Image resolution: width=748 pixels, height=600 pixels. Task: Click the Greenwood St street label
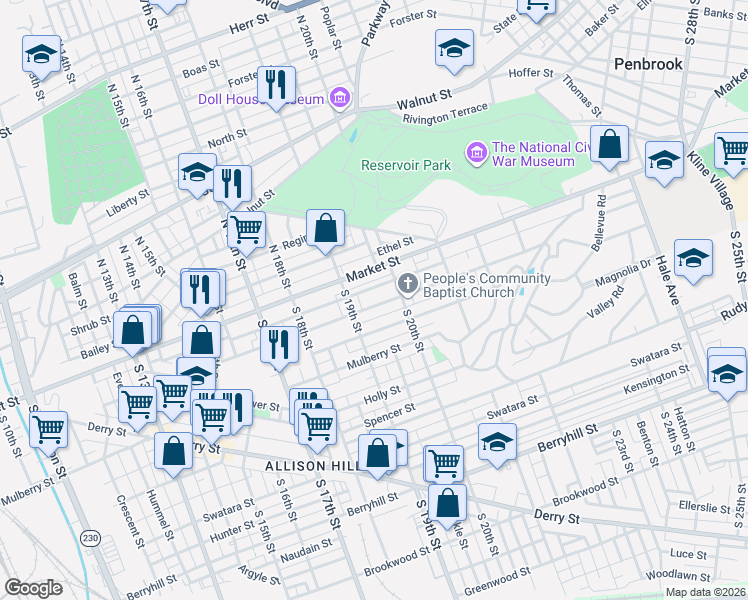[497, 581]
